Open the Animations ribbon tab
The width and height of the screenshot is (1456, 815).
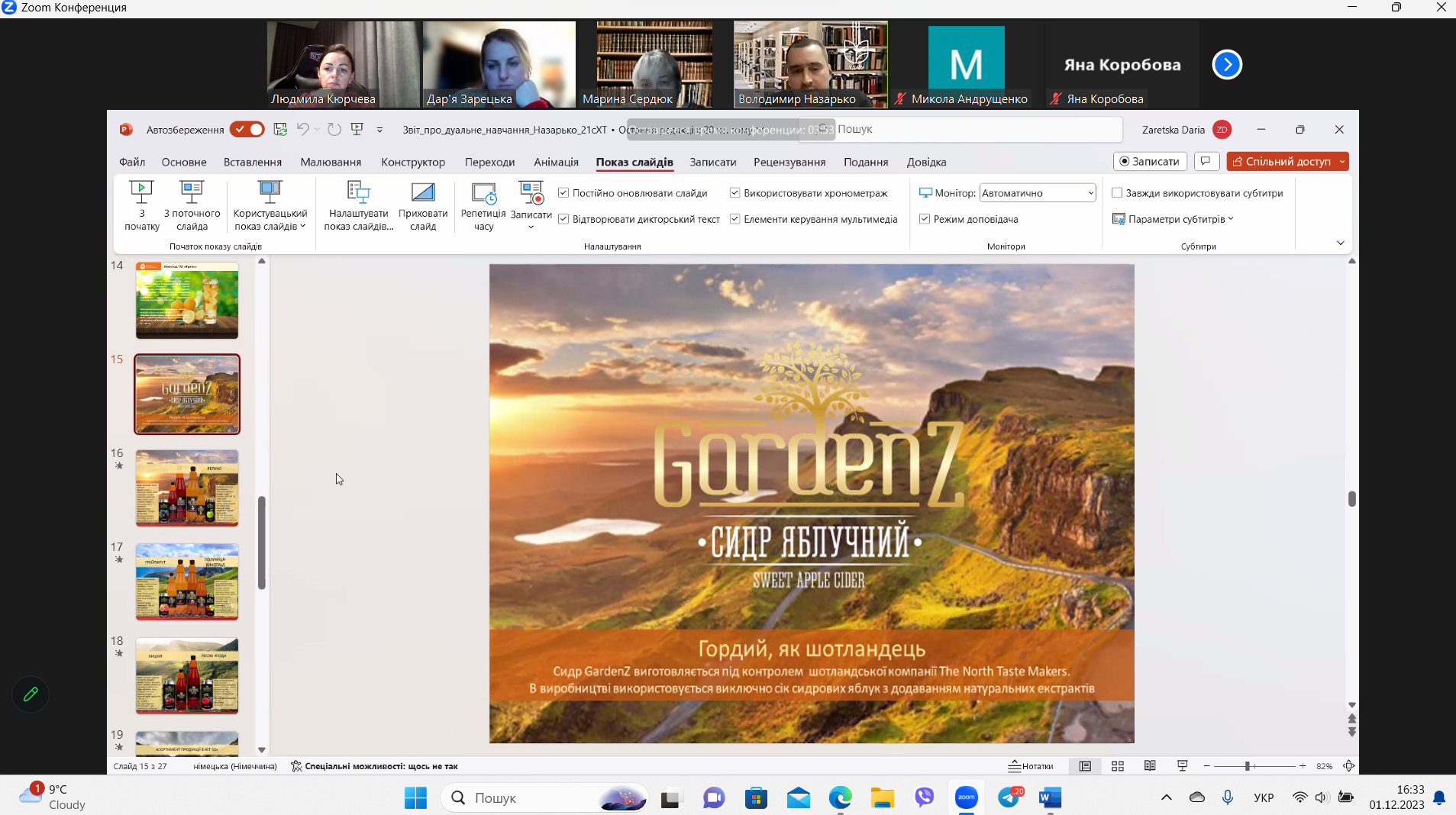(556, 162)
